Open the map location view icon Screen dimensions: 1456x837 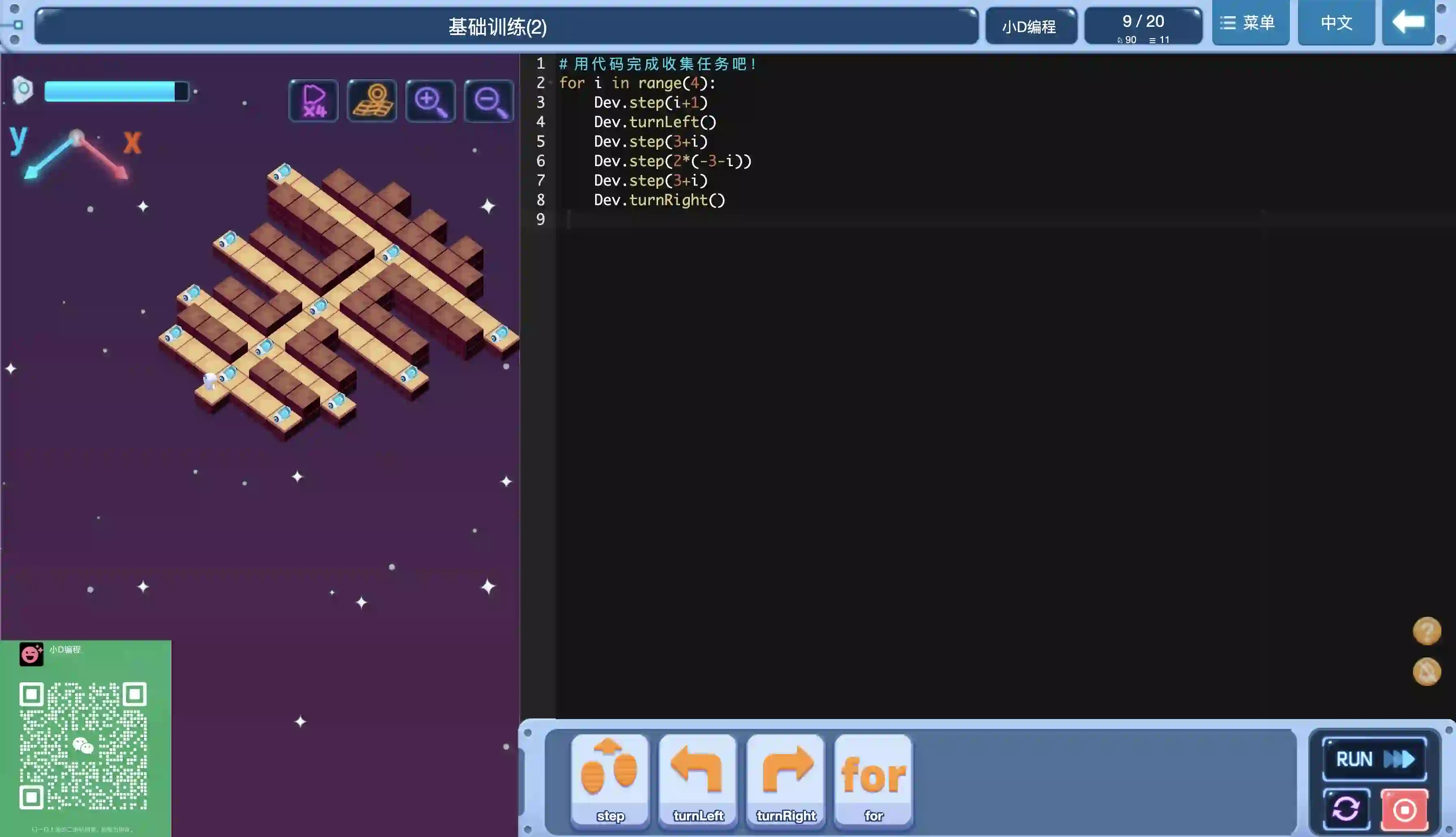[x=372, y=101]
